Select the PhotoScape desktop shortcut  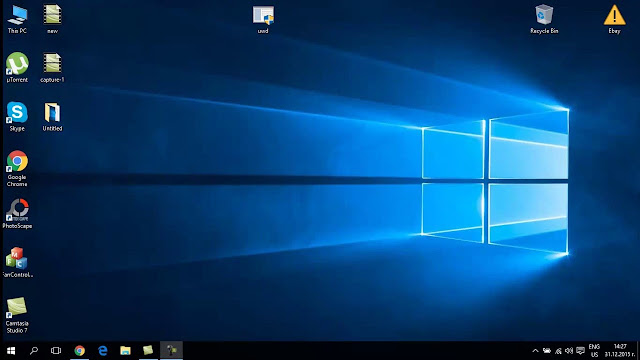click(17, 213)
